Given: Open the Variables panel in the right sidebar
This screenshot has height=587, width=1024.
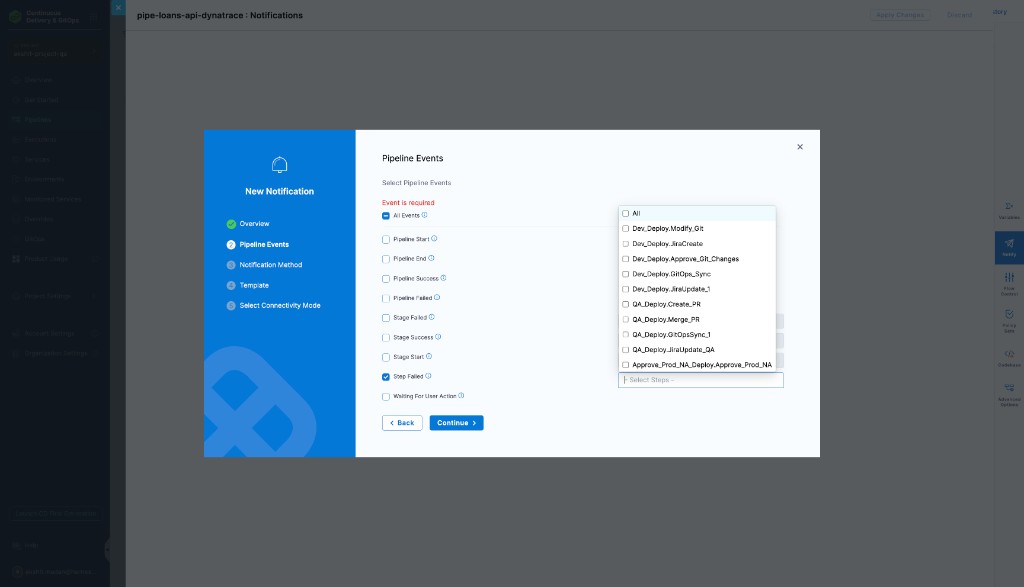Looking at the screenshot, I should (x=1011, y=208).
